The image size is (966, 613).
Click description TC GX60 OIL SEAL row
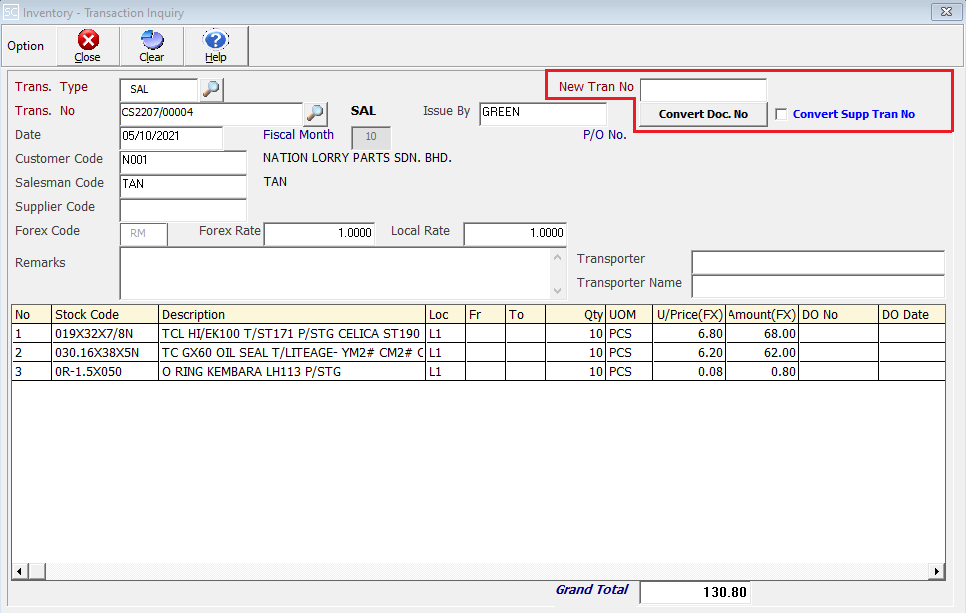292,353
